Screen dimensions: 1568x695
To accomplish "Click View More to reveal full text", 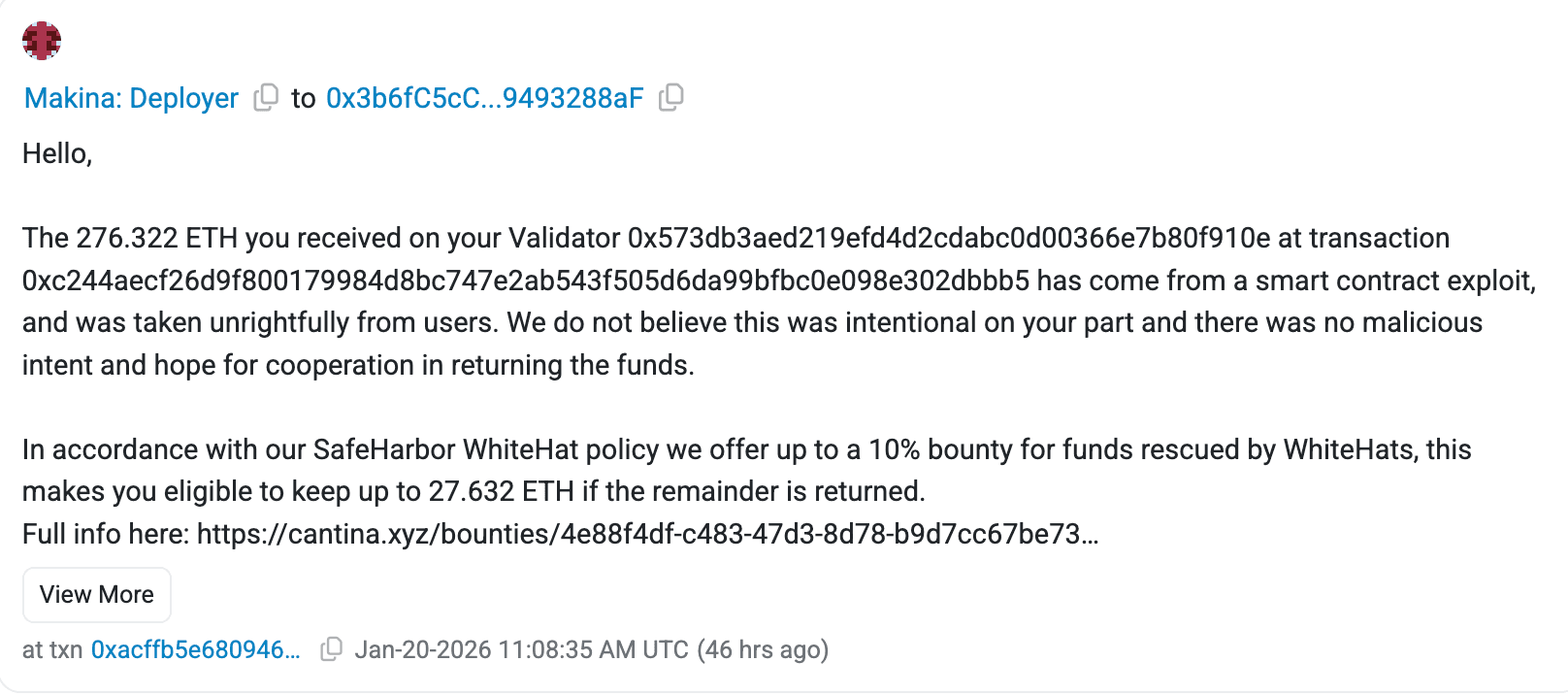I will 96,594.
